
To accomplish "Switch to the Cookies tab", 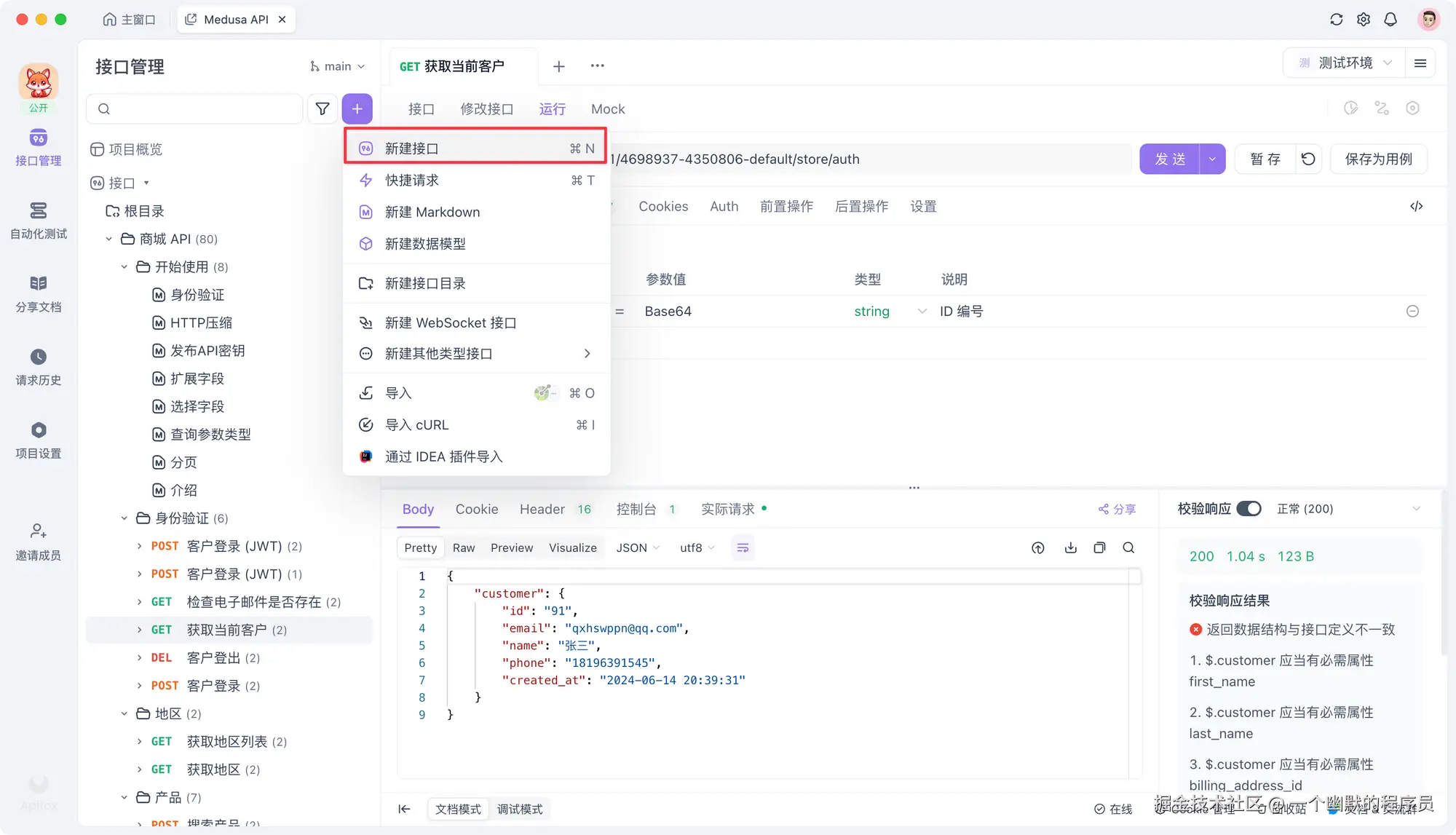I will [x=662, y=206].
